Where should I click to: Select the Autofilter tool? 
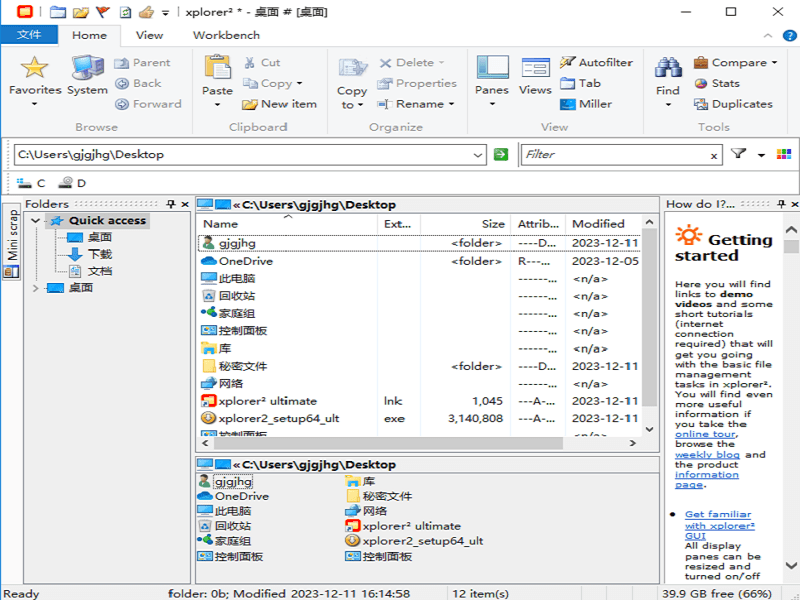point(600,62)
